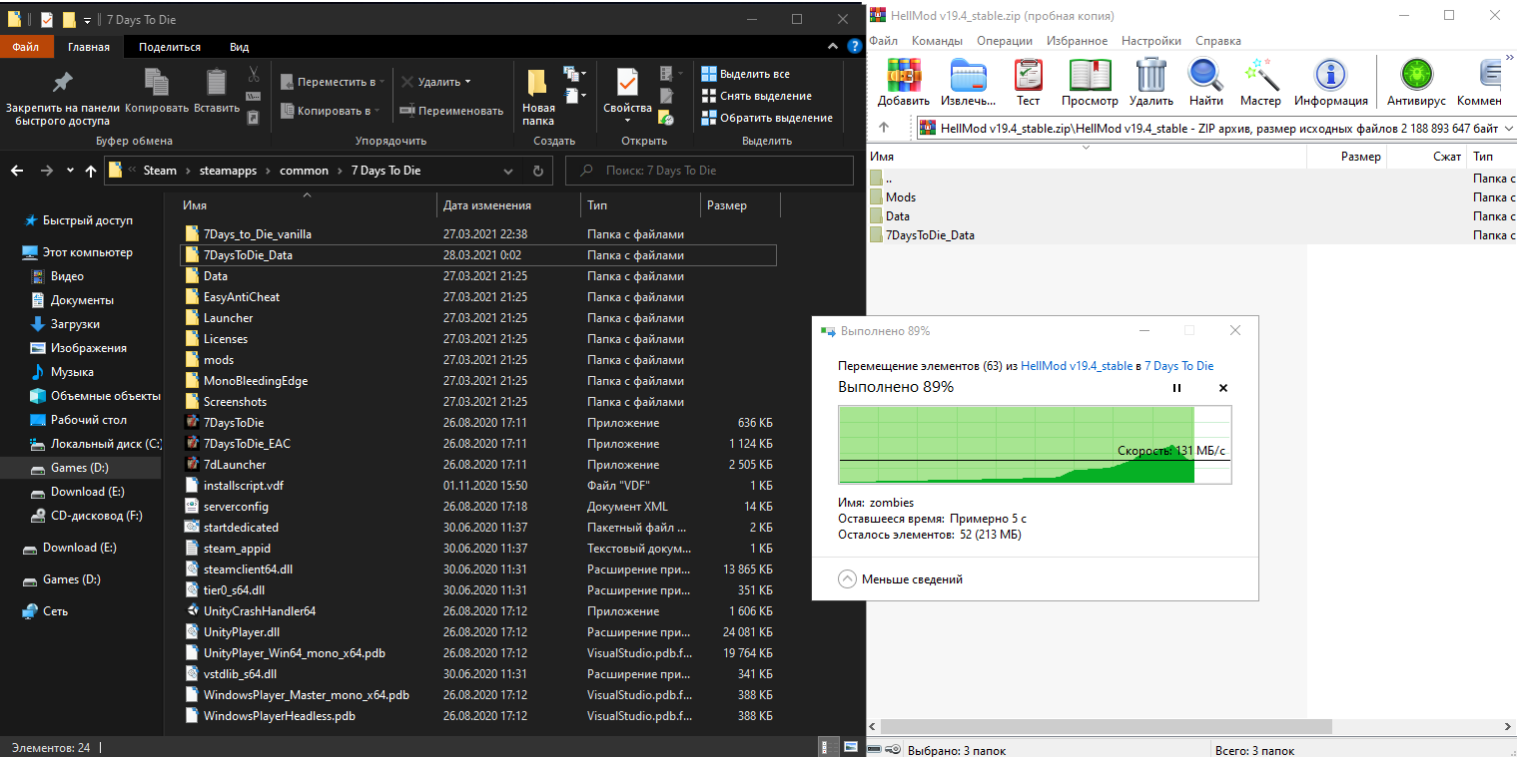Open the WinRAR Найти (Find) magnifier icon

point(1206,76)
